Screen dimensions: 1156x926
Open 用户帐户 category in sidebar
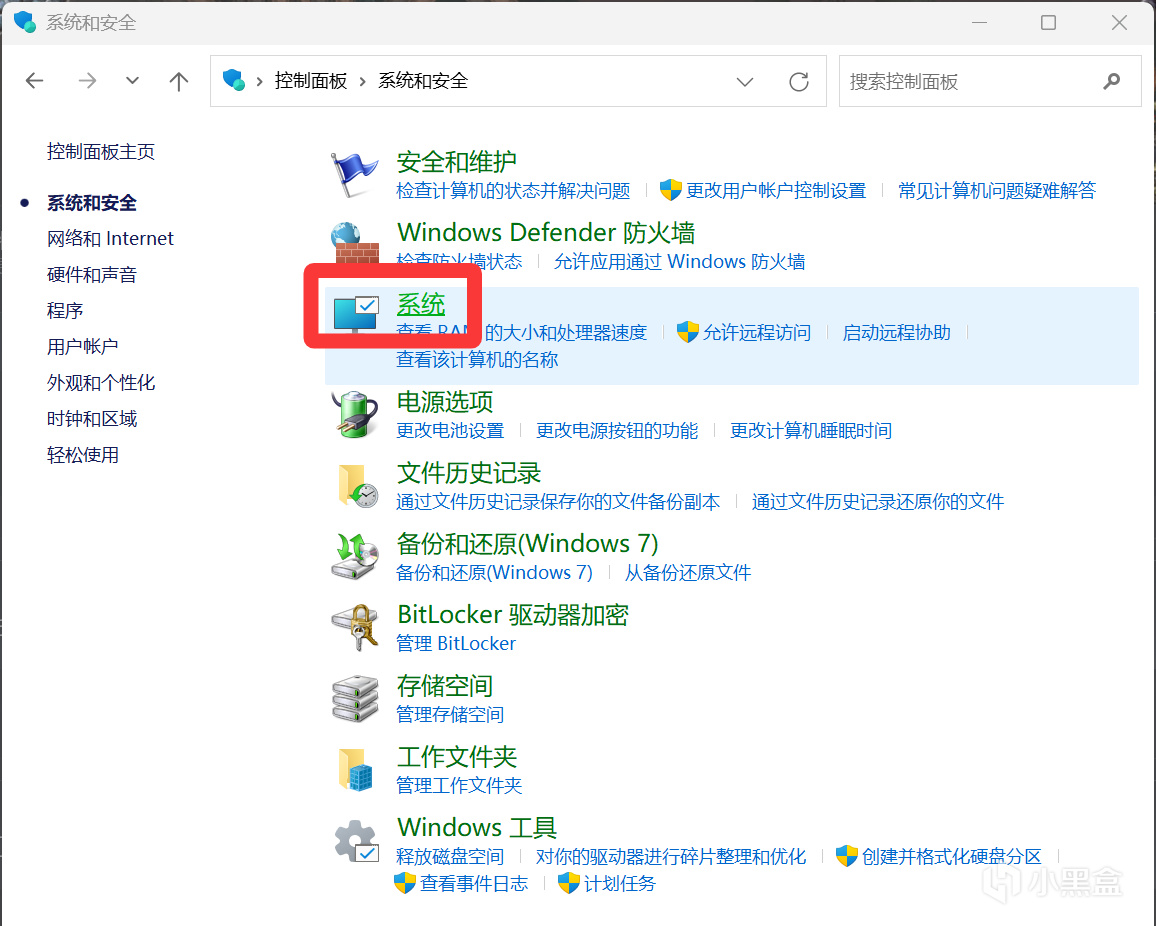pyautogui.click(x=83, y=347)
